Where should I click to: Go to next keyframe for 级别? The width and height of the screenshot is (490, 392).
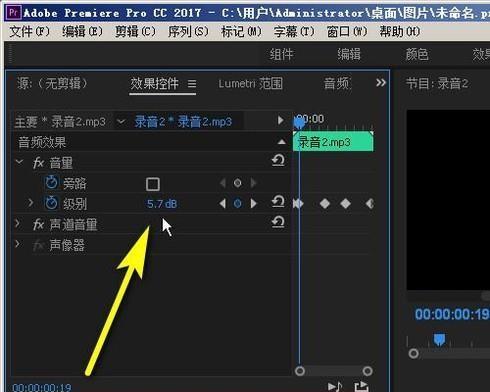click(253, 203)
